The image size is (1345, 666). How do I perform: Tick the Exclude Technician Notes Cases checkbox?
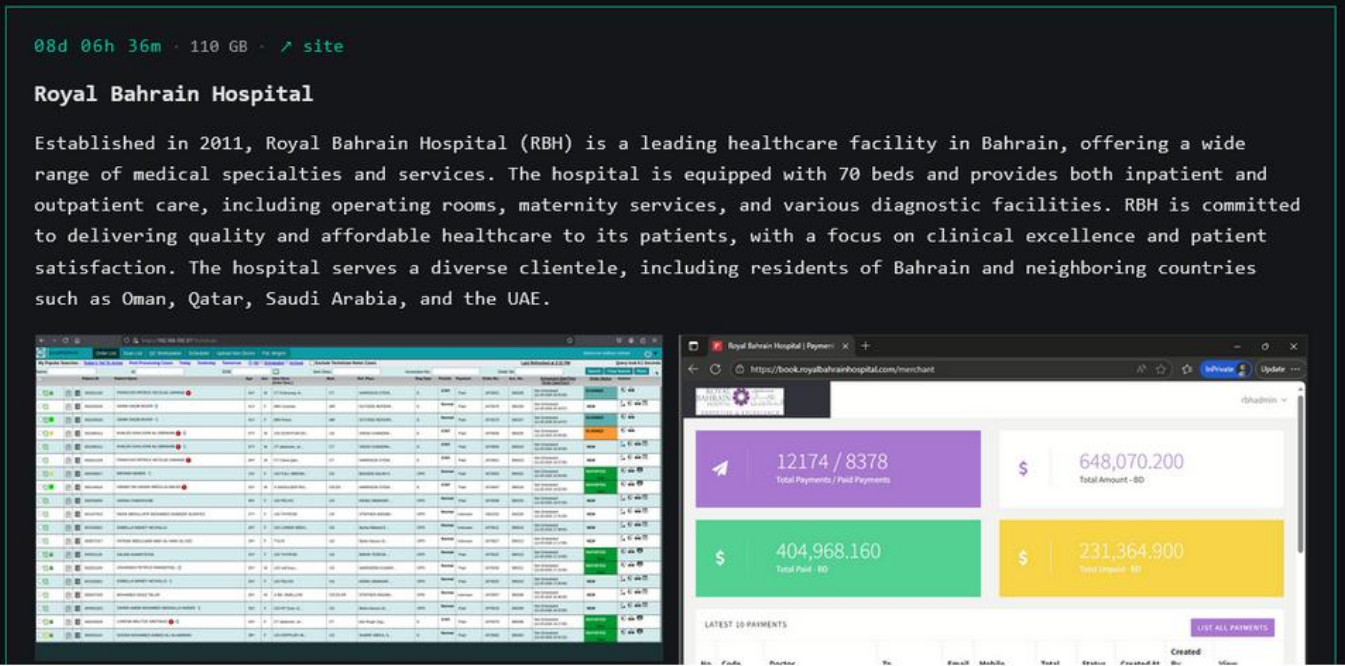tap(311, 363)
